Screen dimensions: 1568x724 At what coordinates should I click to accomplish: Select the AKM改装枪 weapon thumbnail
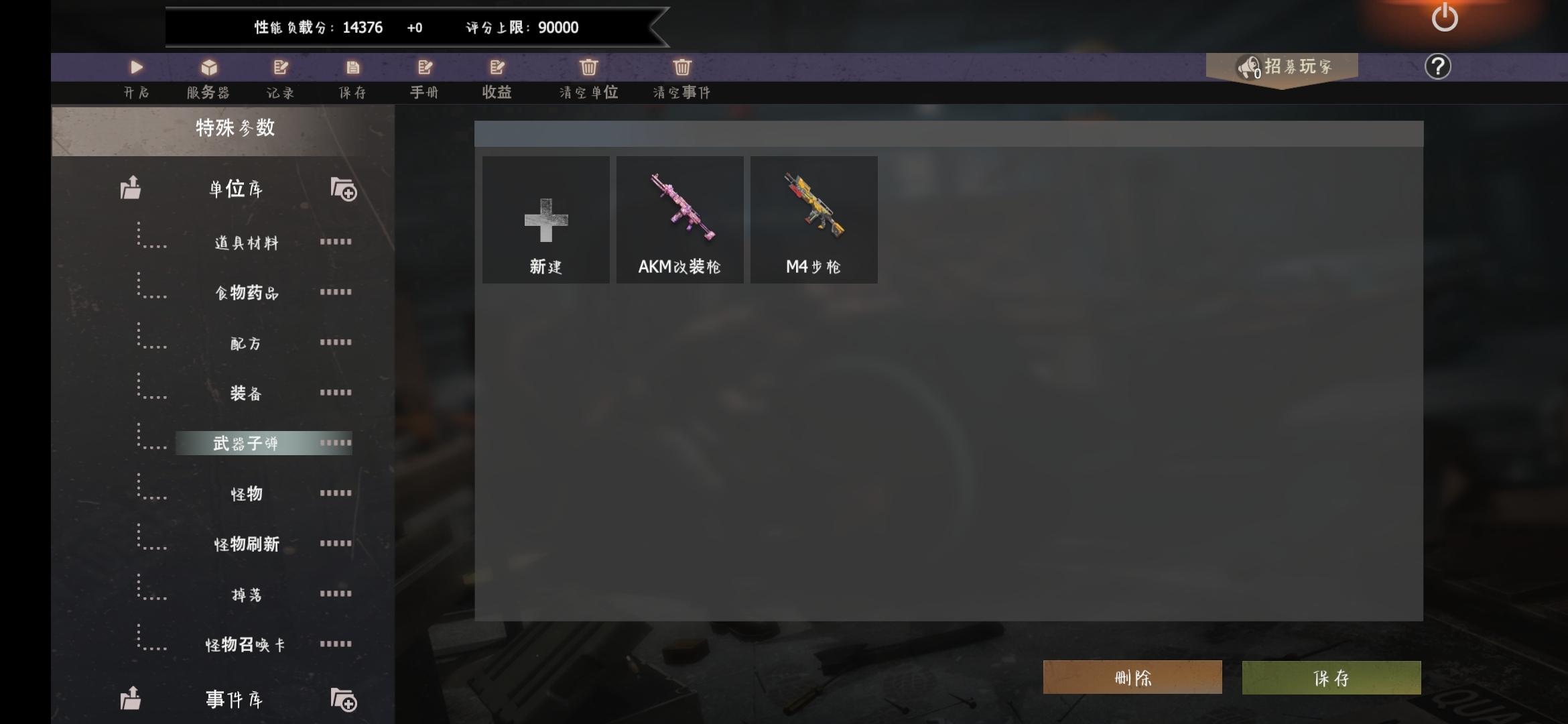point(680,220)
